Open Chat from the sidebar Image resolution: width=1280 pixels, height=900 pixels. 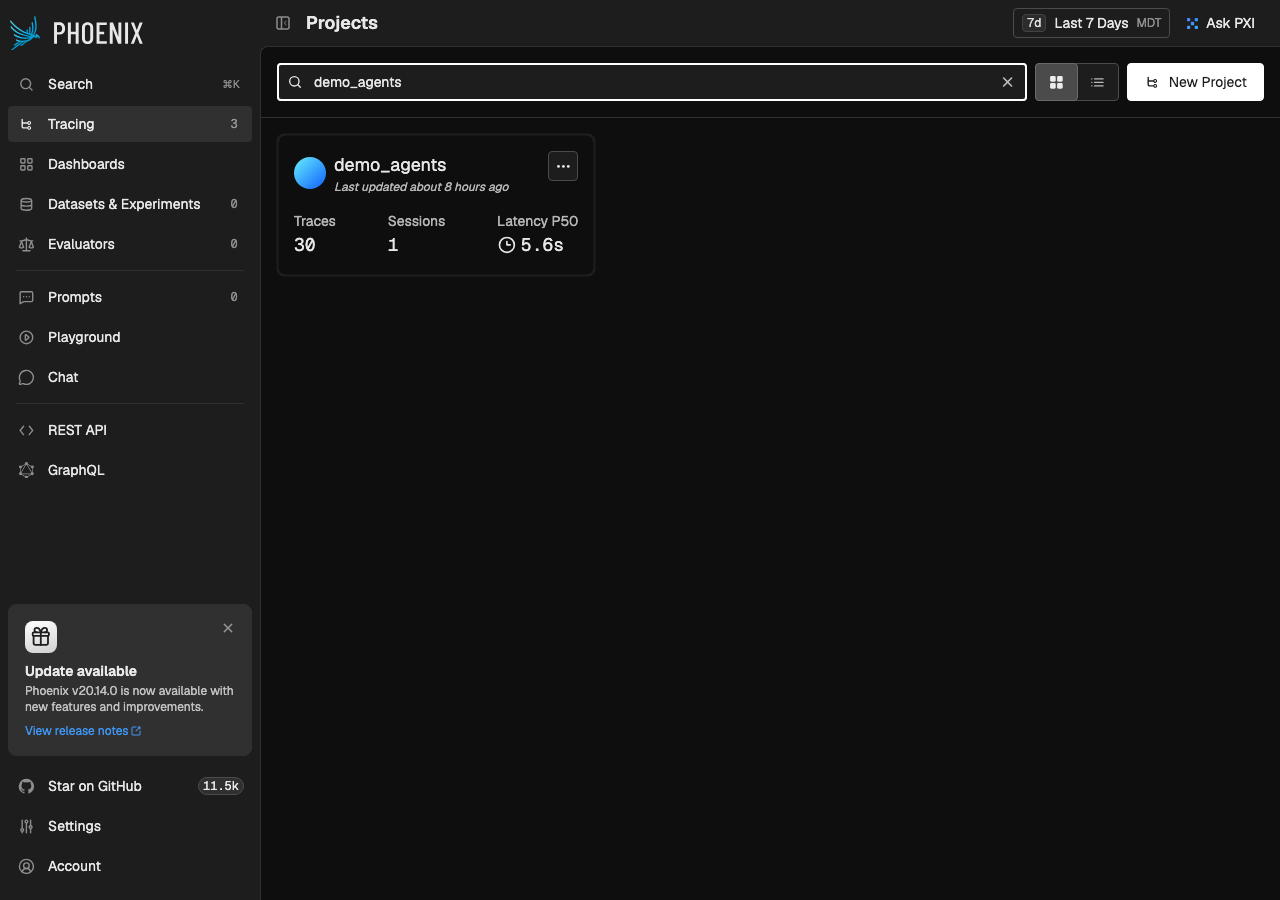(x=130, y=377)
